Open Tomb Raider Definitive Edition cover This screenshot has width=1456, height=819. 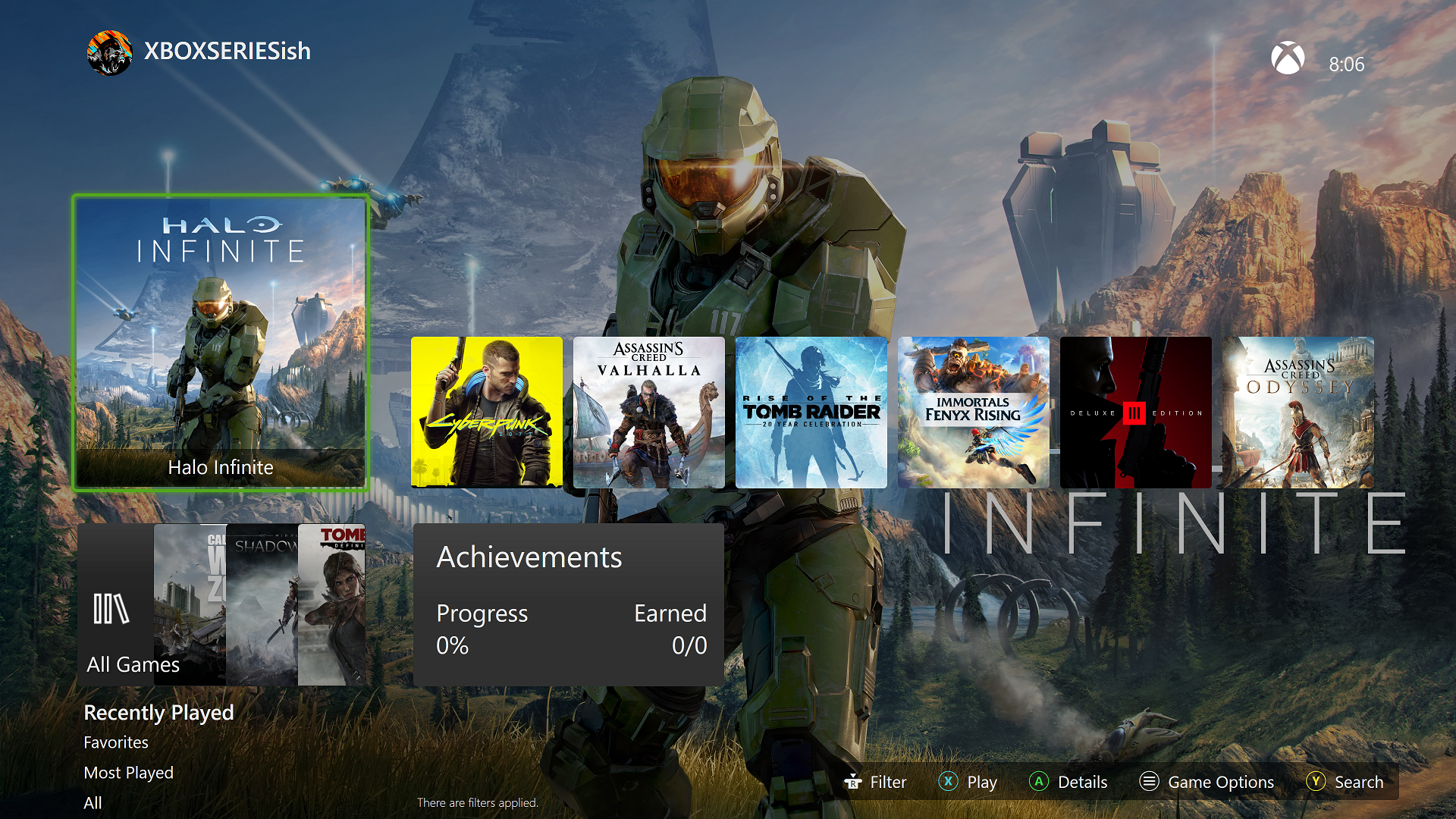[x=331, y=604]
